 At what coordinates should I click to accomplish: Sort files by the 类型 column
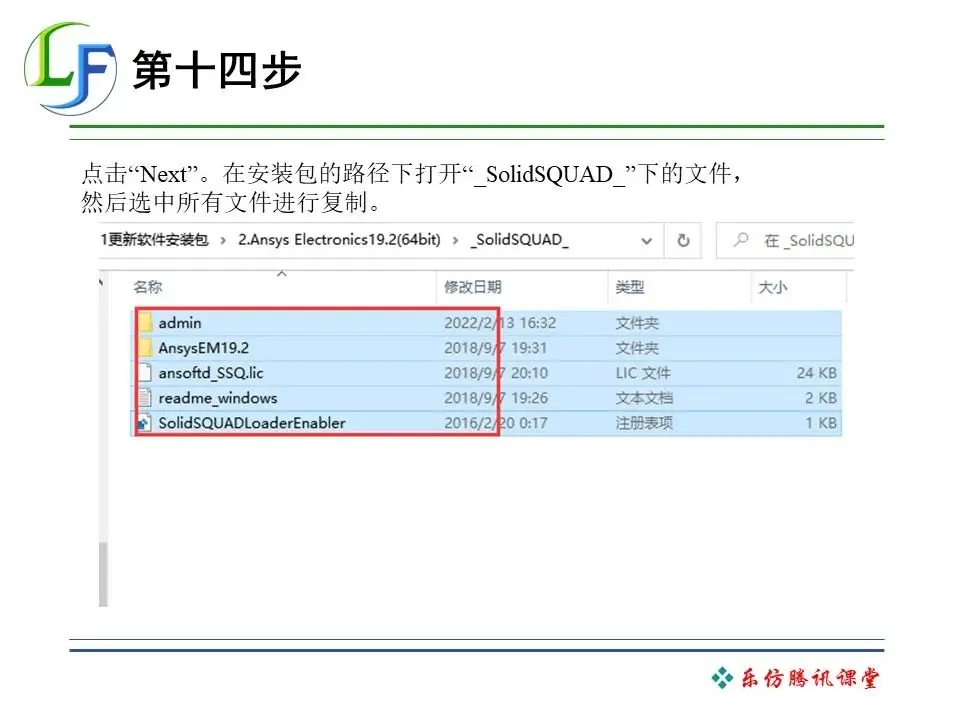629,287
